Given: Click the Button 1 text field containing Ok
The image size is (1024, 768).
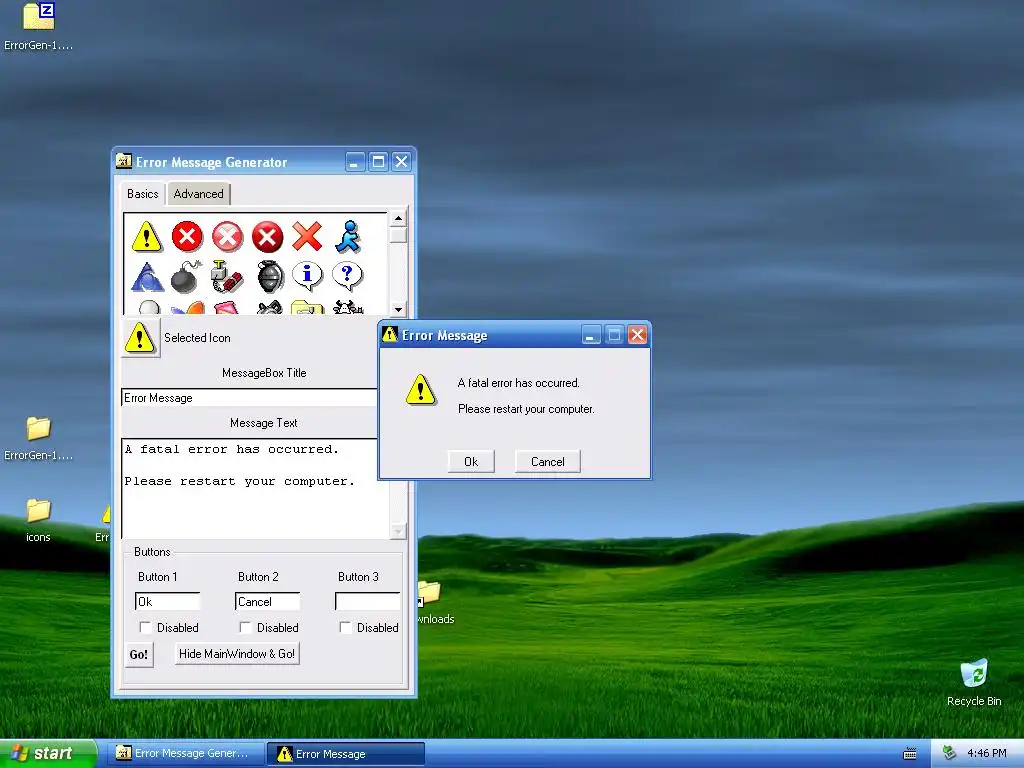Looking at the screenshot, I should (167, 601).
